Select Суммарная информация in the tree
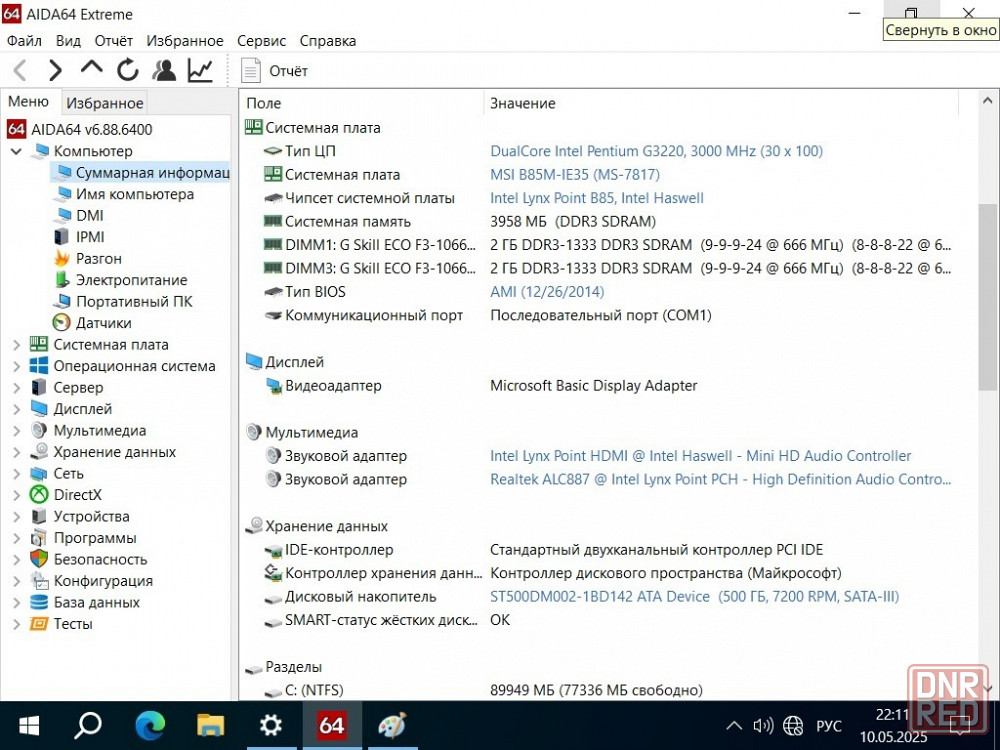Viewport: 1000px width, 750px height. tap(141, 173)
